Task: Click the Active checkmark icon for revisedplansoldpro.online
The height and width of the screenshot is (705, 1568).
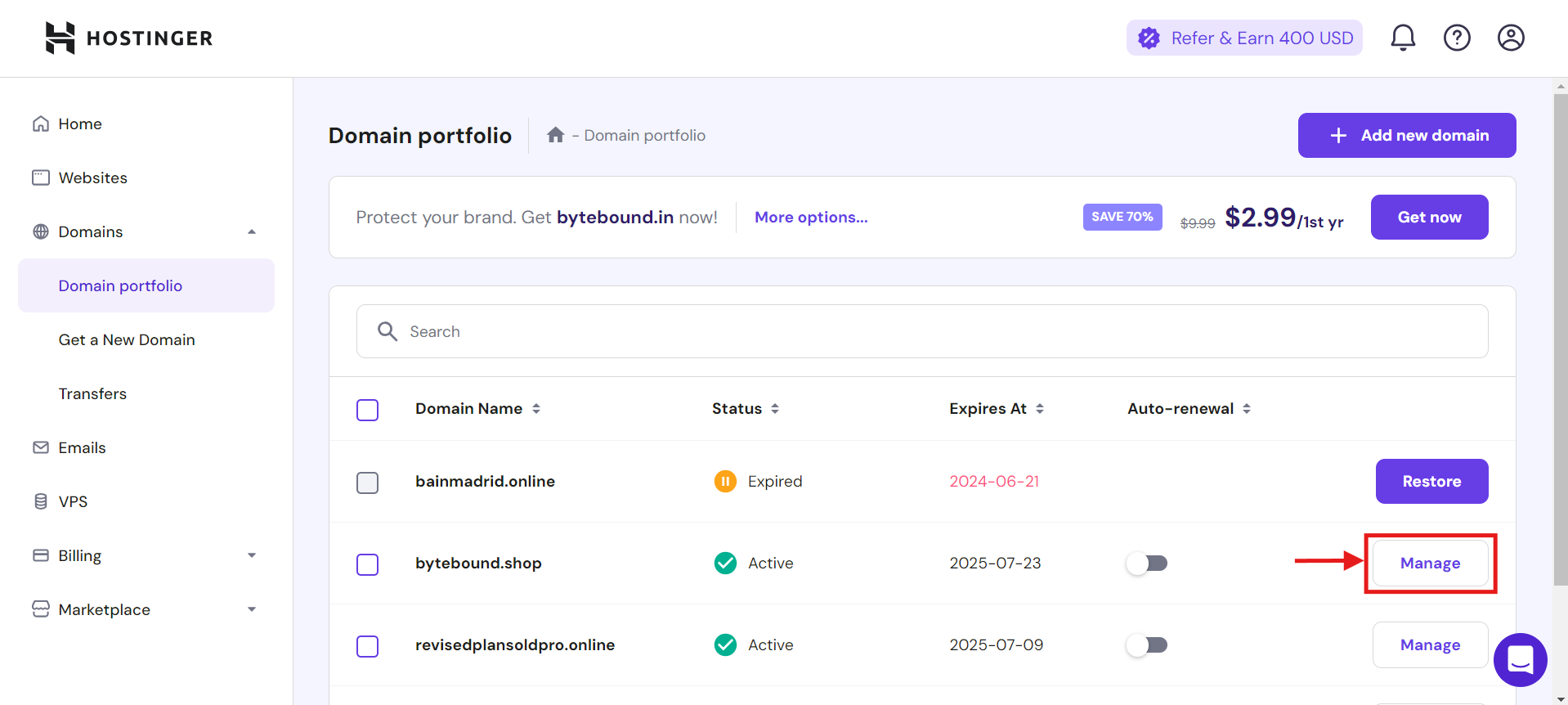Action: (x=725, y=644)
